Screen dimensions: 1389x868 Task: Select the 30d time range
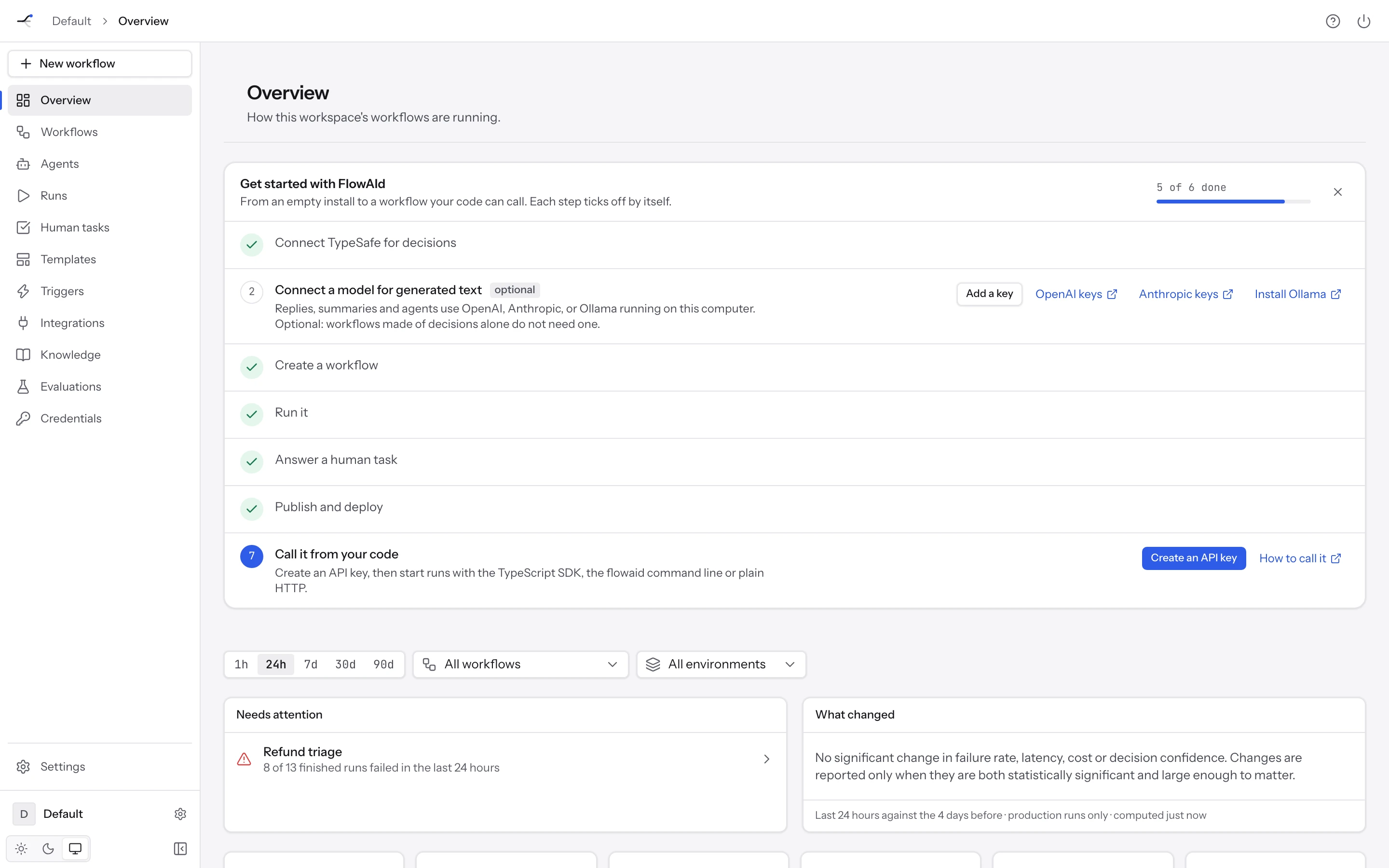tap(345, 664)
